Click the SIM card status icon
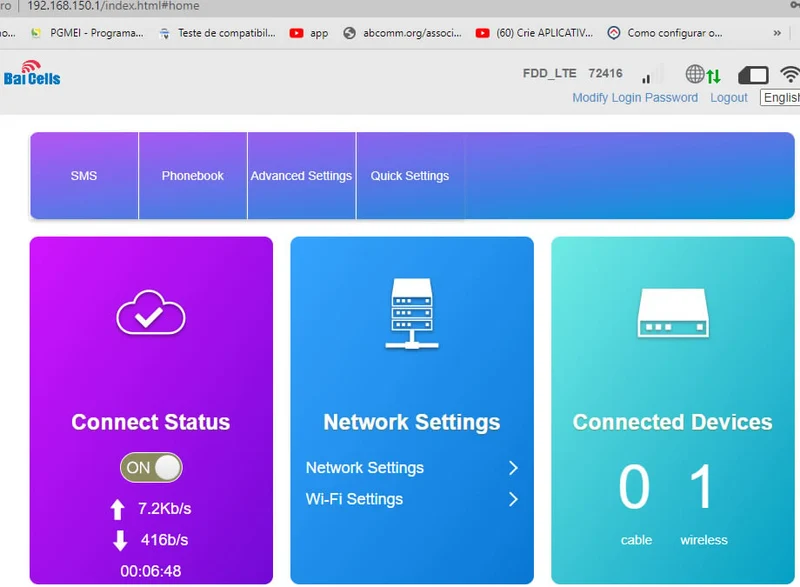Viewport: 800px width, 587px height. click(x=753, y=75)
